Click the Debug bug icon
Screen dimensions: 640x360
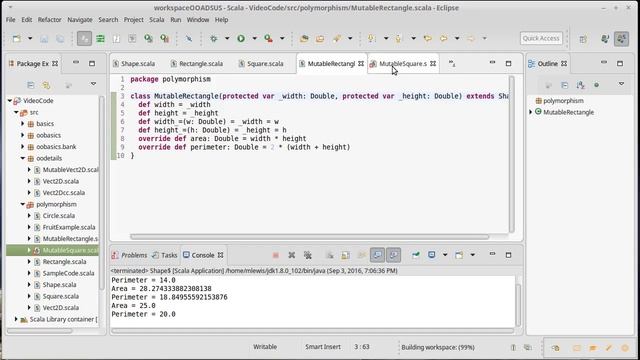tap(213, 38)
